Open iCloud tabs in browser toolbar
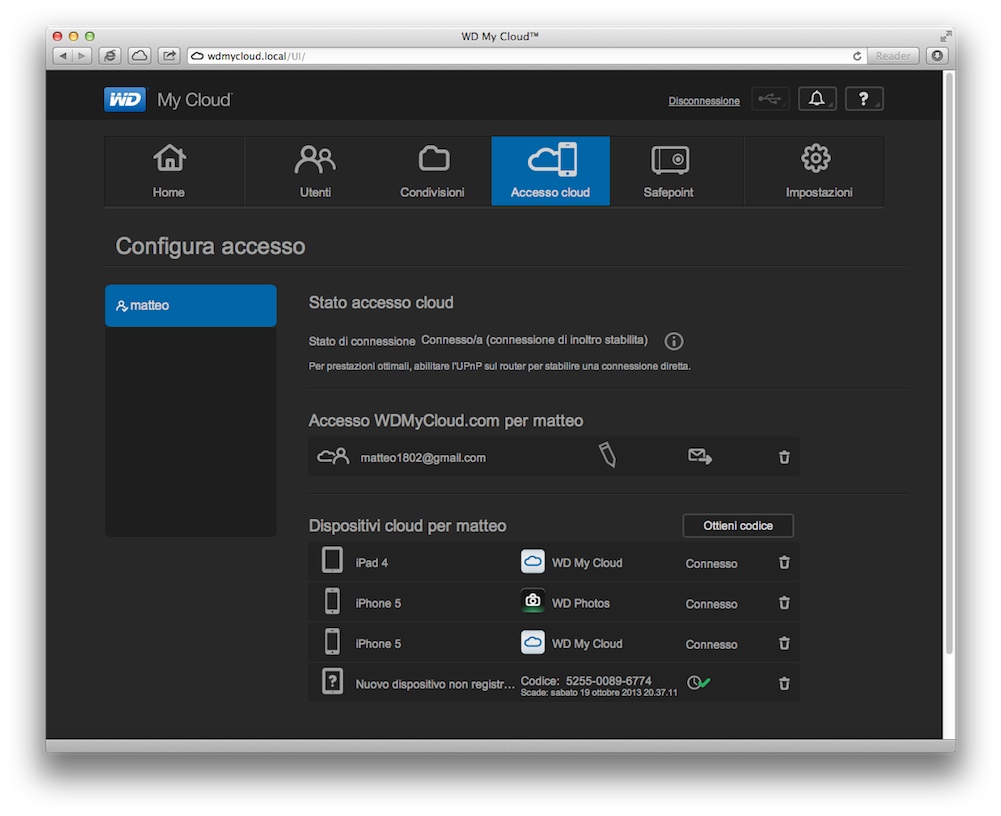Viewport: 1001px width, 816px height. 139,56
